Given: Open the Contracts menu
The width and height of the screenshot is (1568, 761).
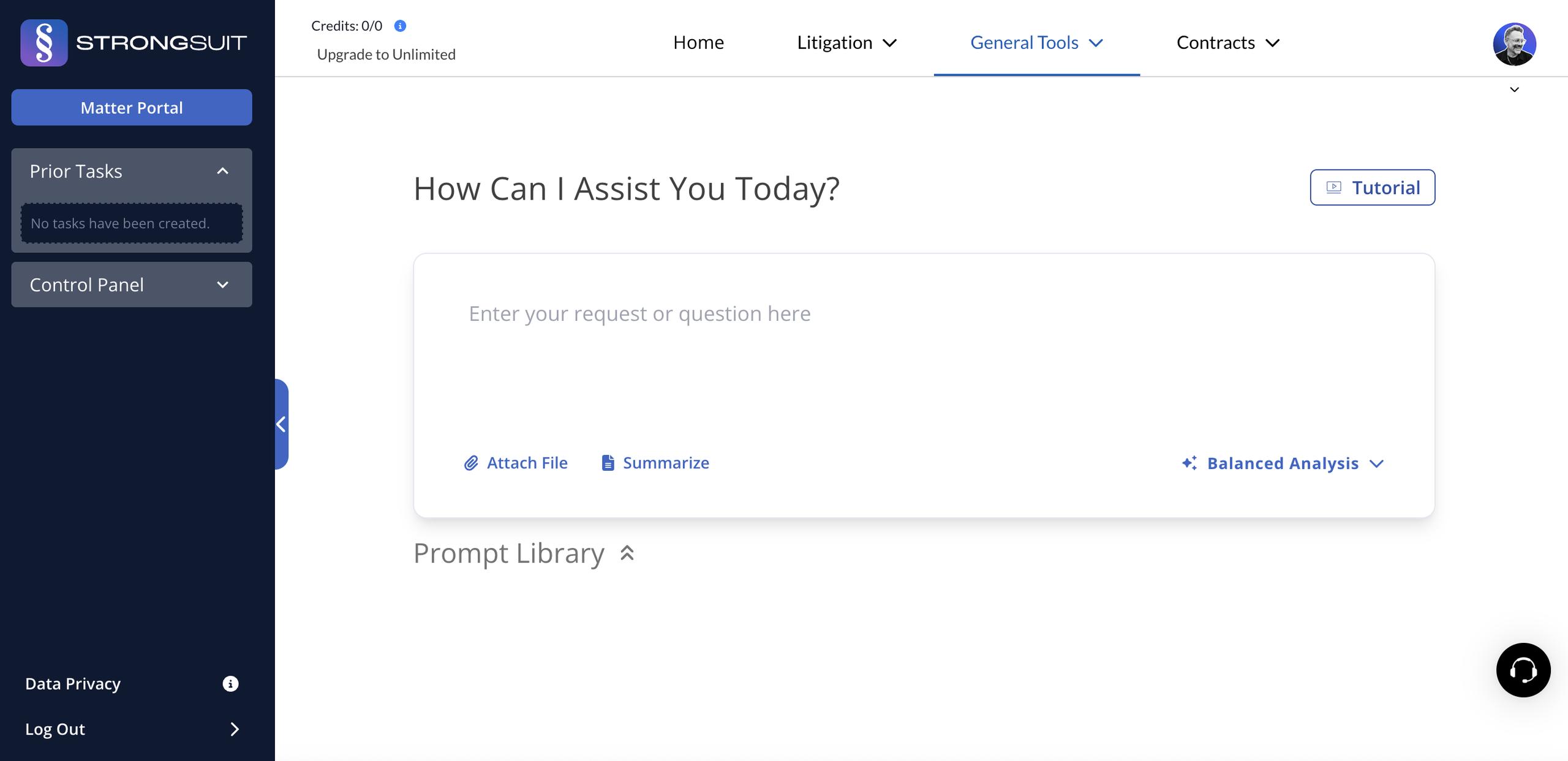Looking at the screenshot, I should pyautogui.click(x=1227, y=43).
